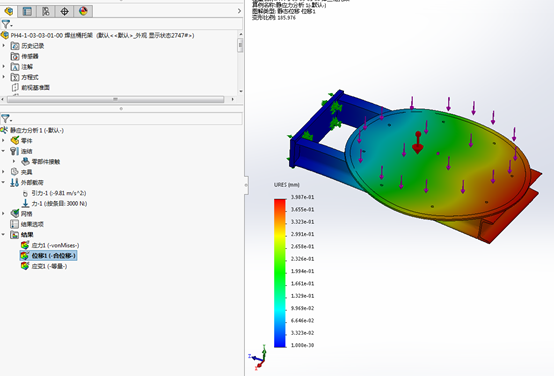Click the horizontal scrollbar of feature tree
This screenshot has width=554, height=376.
pos(116,99)
